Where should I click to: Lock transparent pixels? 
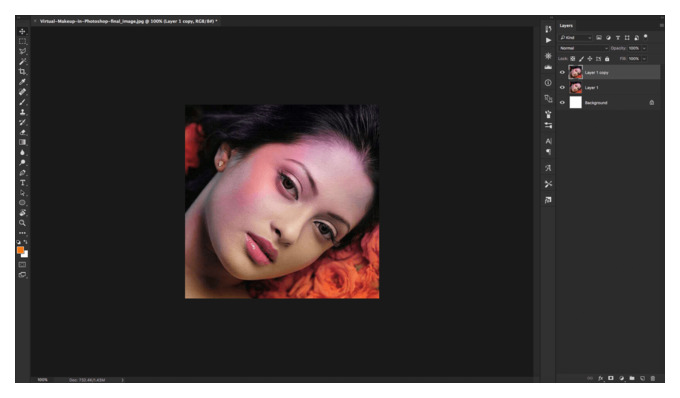point(573,59)
